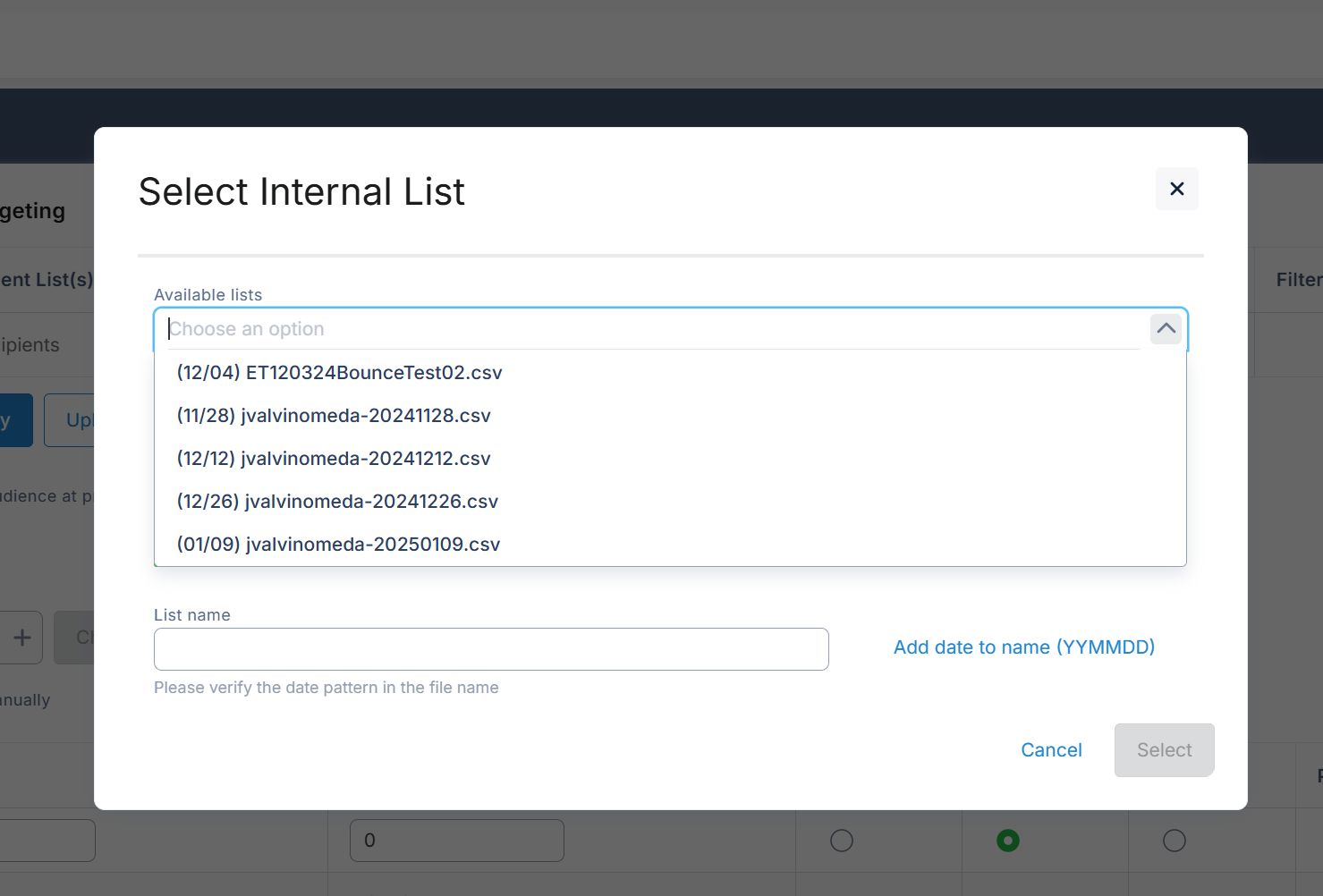Click the solid blue button at left edge

click(15, 420)
